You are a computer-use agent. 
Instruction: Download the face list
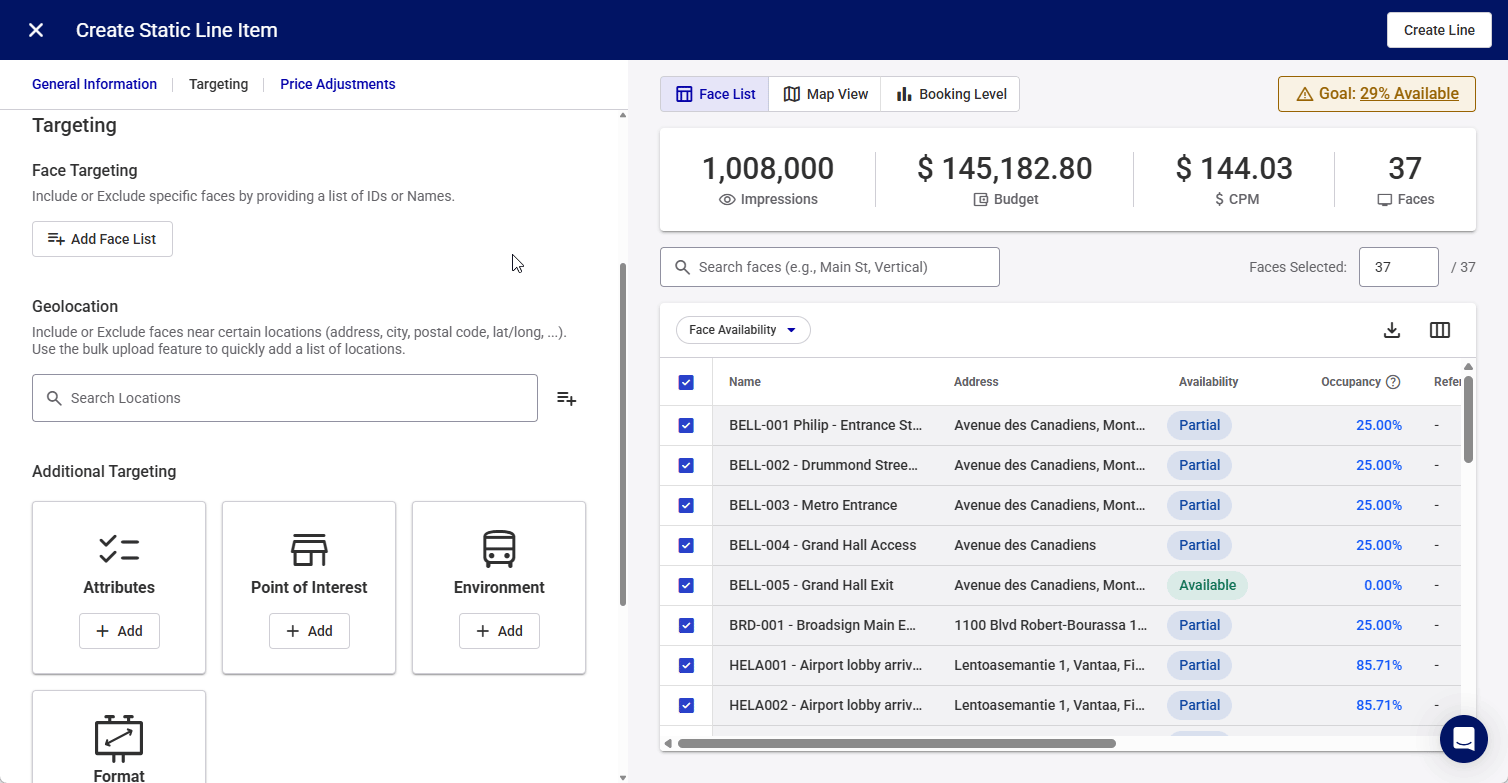1391,330
